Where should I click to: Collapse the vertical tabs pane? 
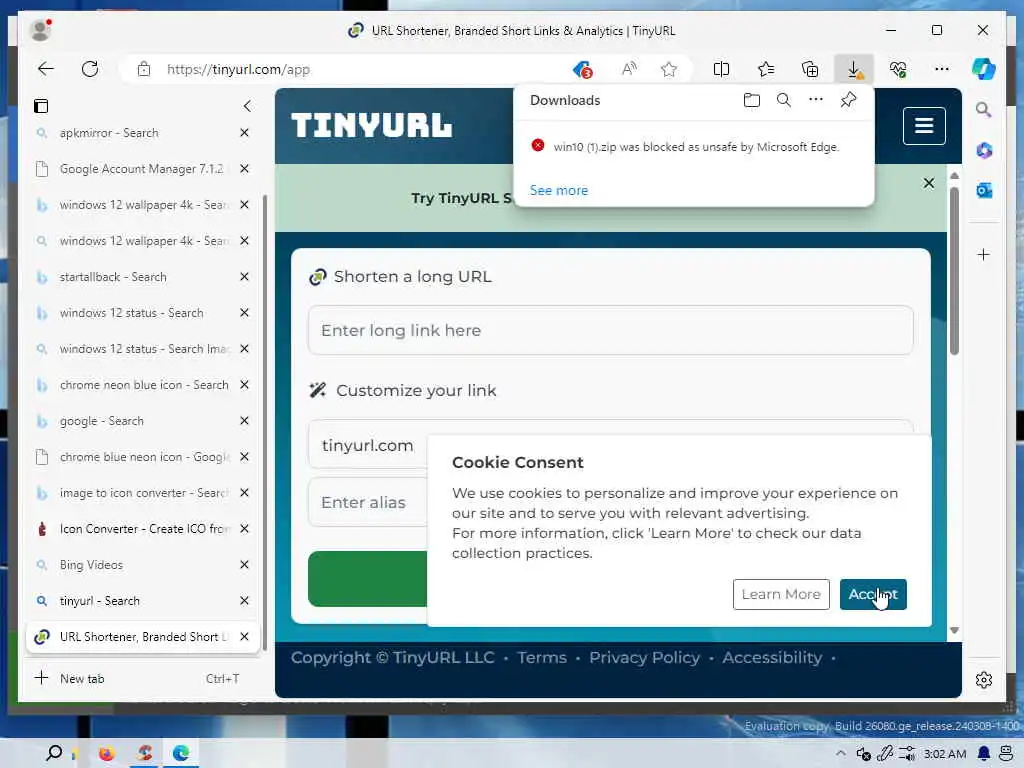point(247,106)
